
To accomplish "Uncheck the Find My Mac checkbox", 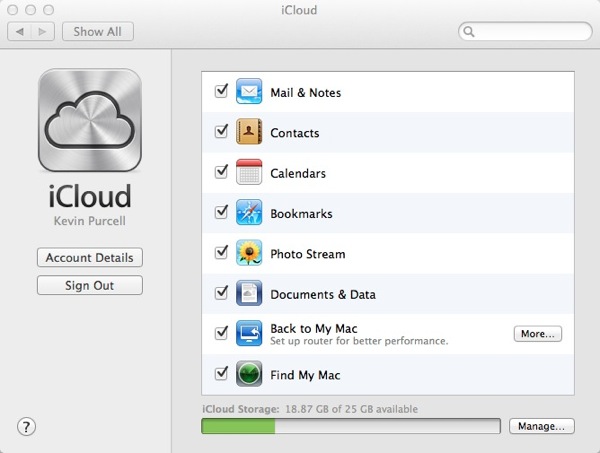I will 221,373.
